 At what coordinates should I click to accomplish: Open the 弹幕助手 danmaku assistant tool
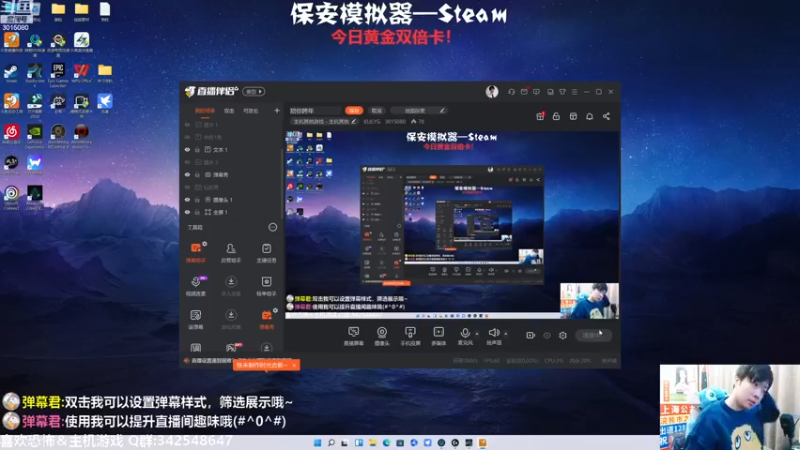tap(196, 252)
